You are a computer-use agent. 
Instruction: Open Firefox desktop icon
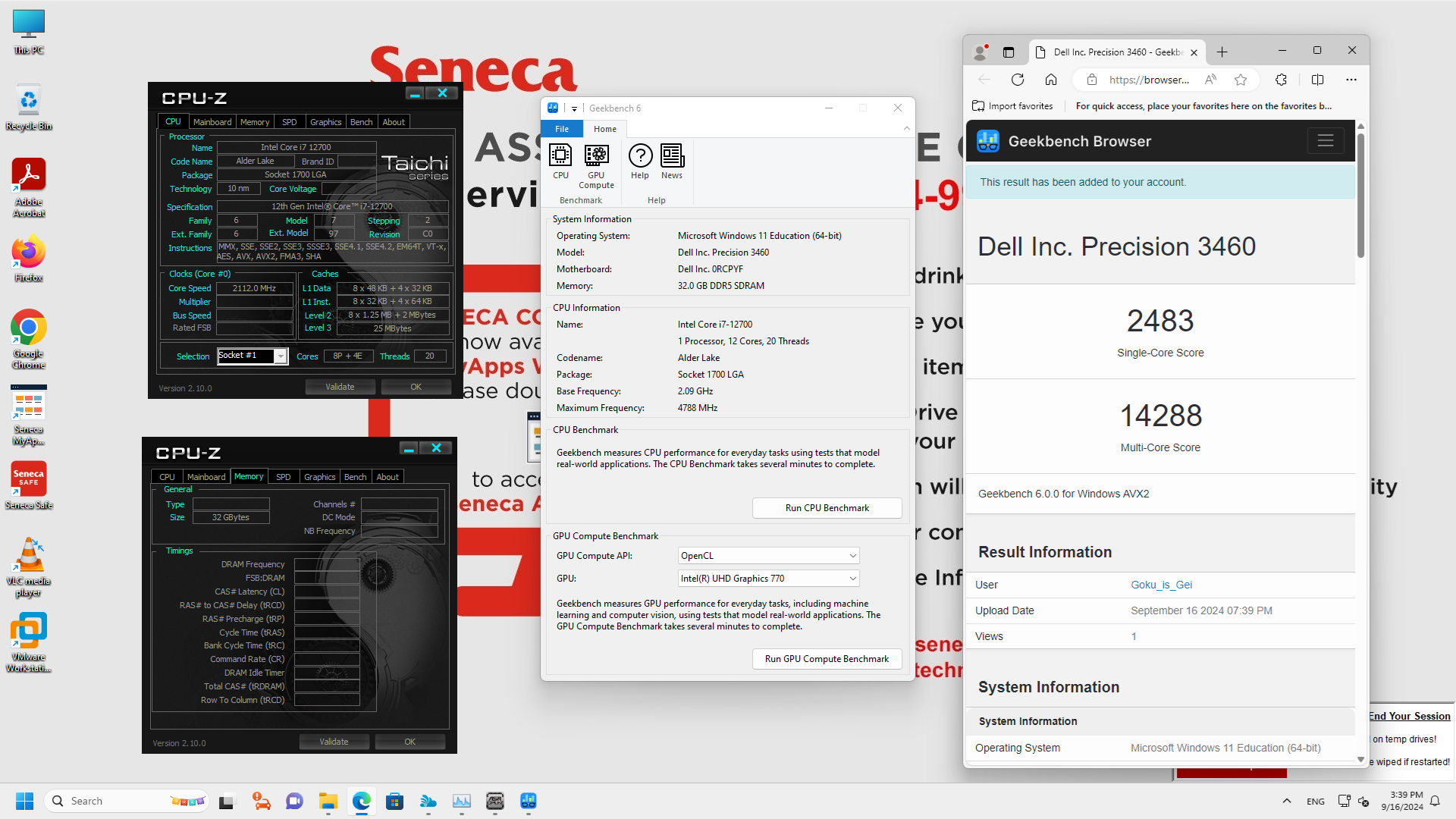tap(29, 259)
